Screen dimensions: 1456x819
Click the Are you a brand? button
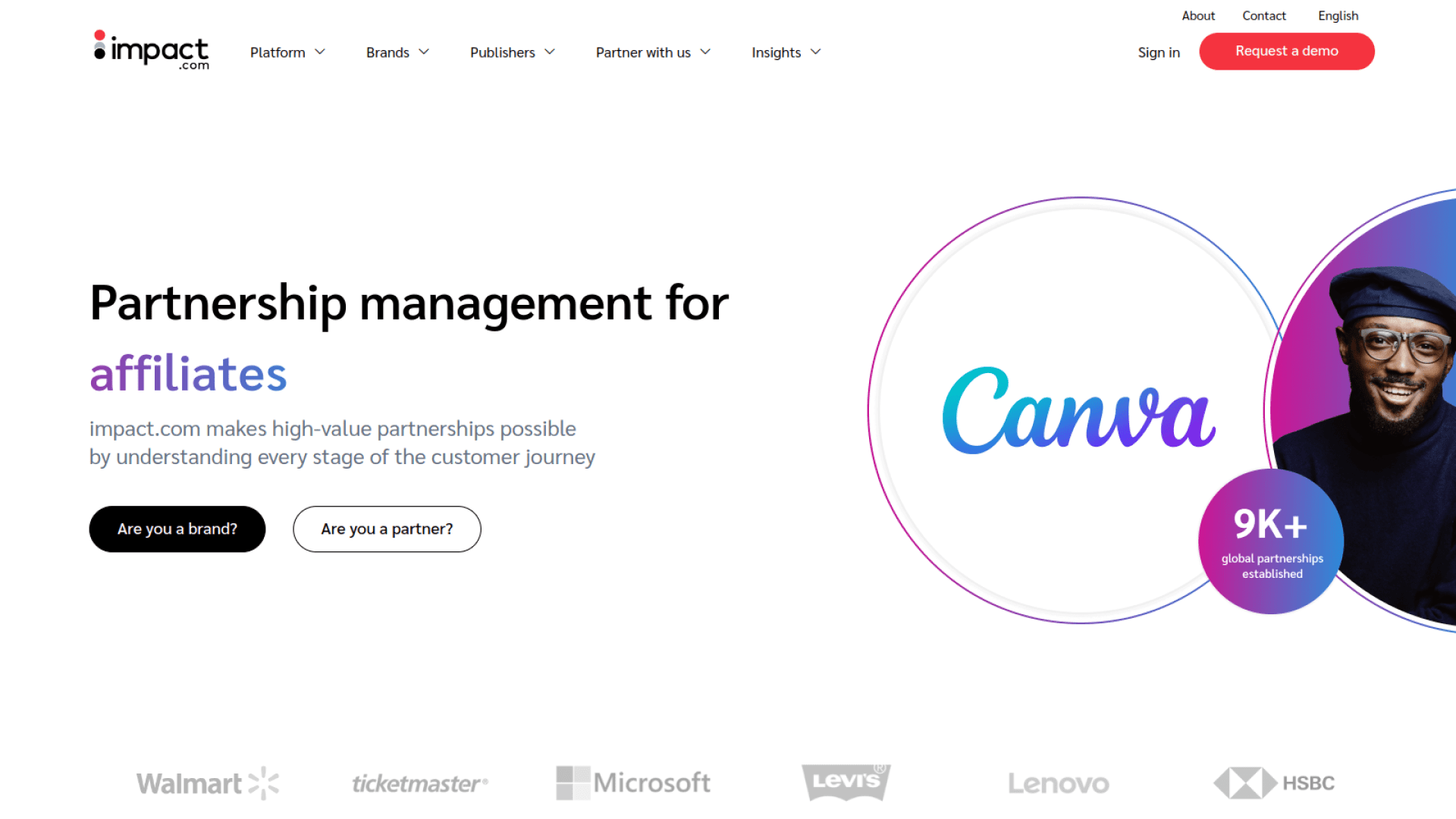click(178, 528)
